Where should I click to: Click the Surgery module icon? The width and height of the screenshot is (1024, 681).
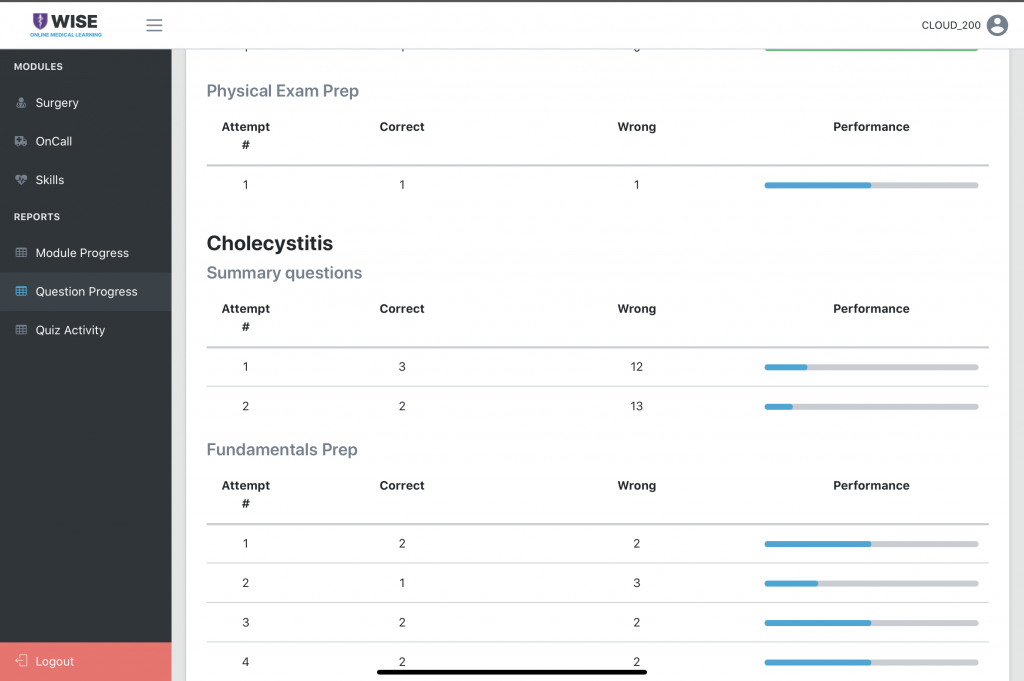[x=21, y=103]
